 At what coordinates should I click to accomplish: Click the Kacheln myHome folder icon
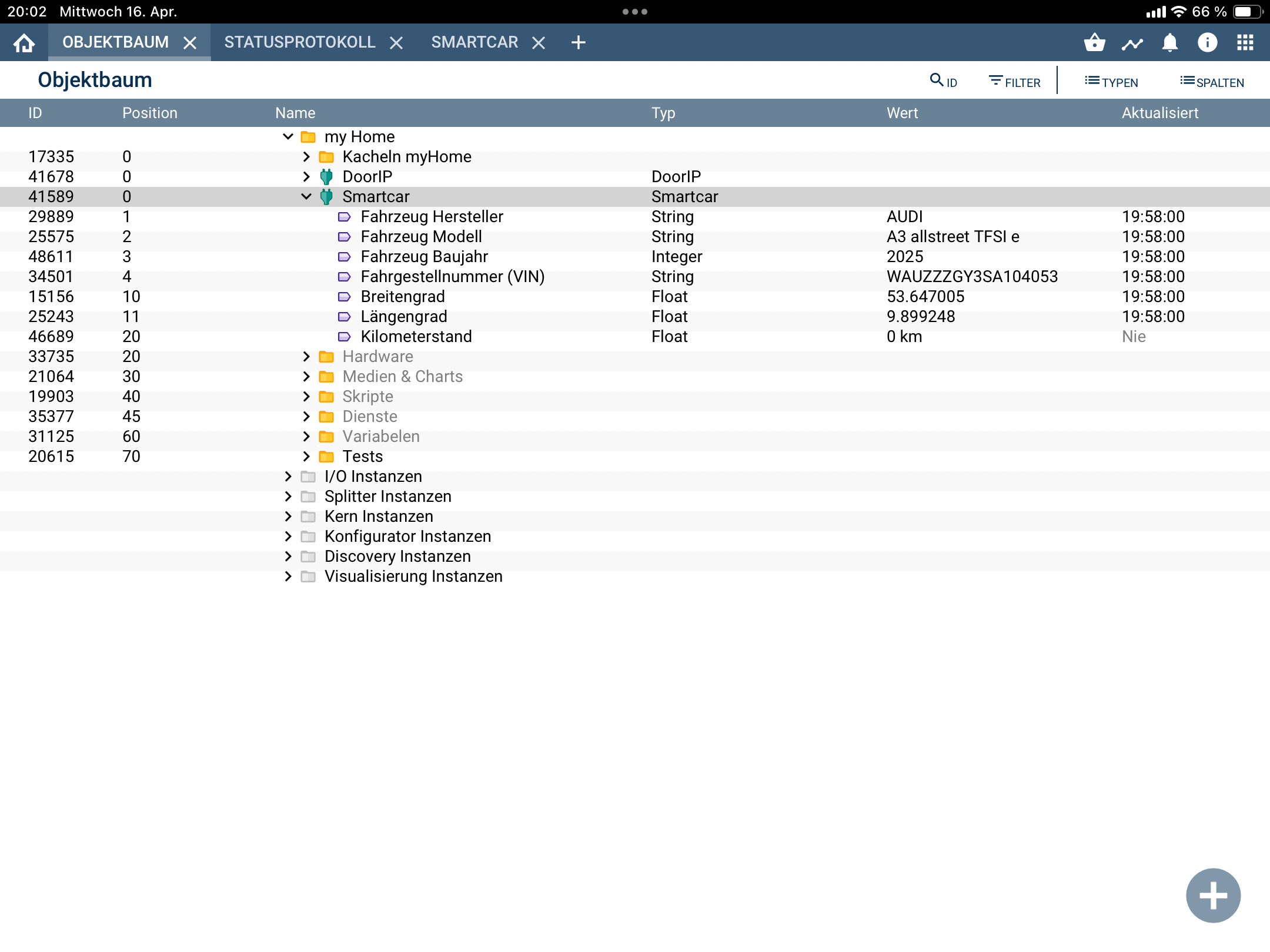326,157
